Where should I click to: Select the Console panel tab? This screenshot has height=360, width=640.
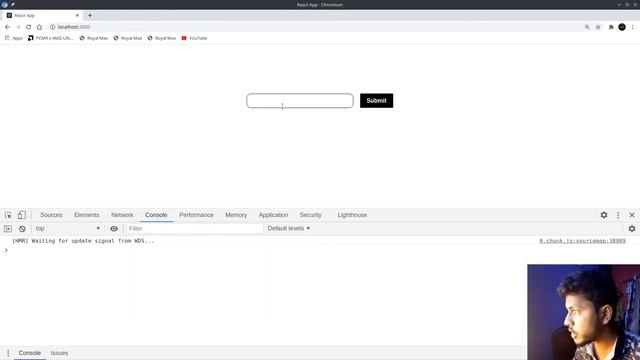point(156,215)
